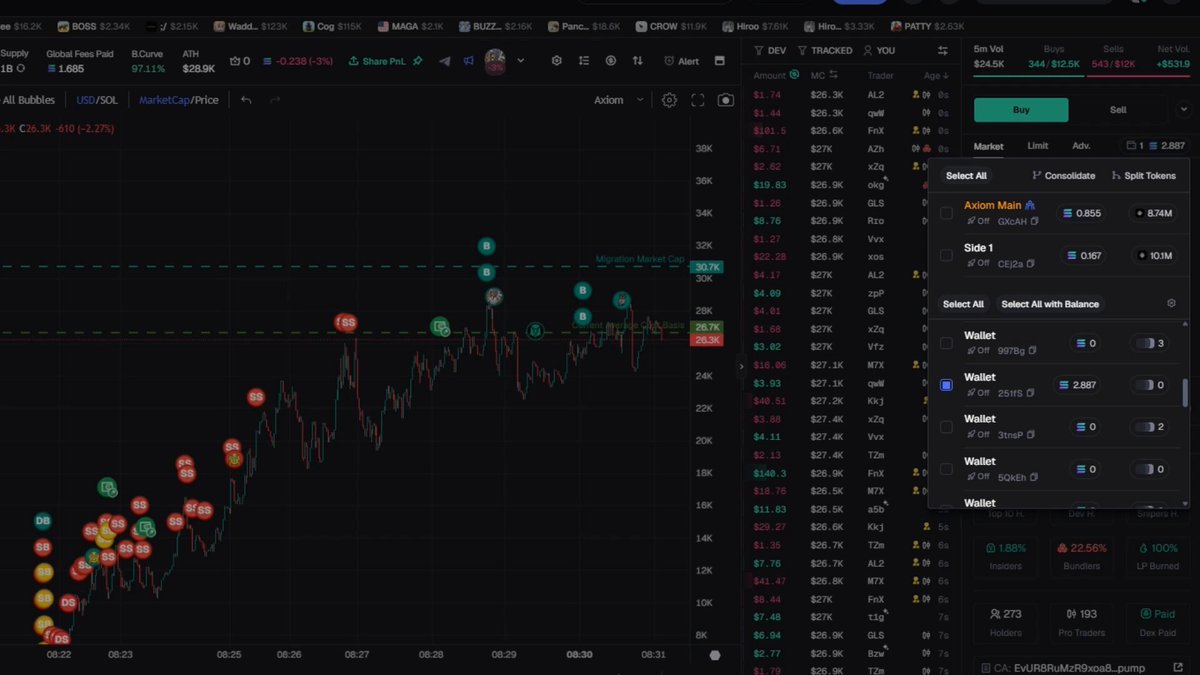Click the list layout icon in header
The width and height of the screenshot is (1200, 675).
(584, 61)
